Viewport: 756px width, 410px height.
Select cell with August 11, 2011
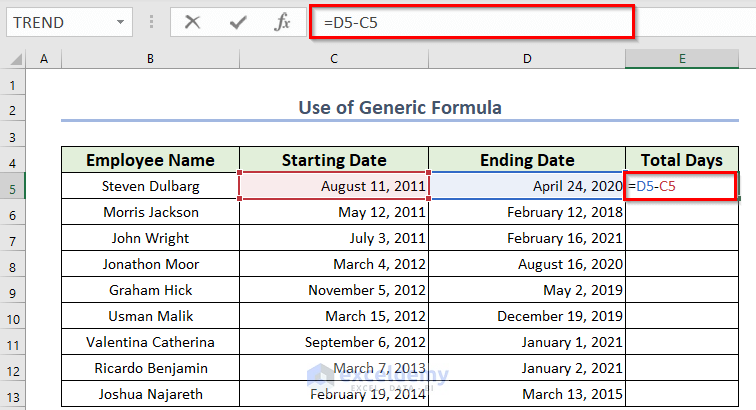[x=334, y=186]
